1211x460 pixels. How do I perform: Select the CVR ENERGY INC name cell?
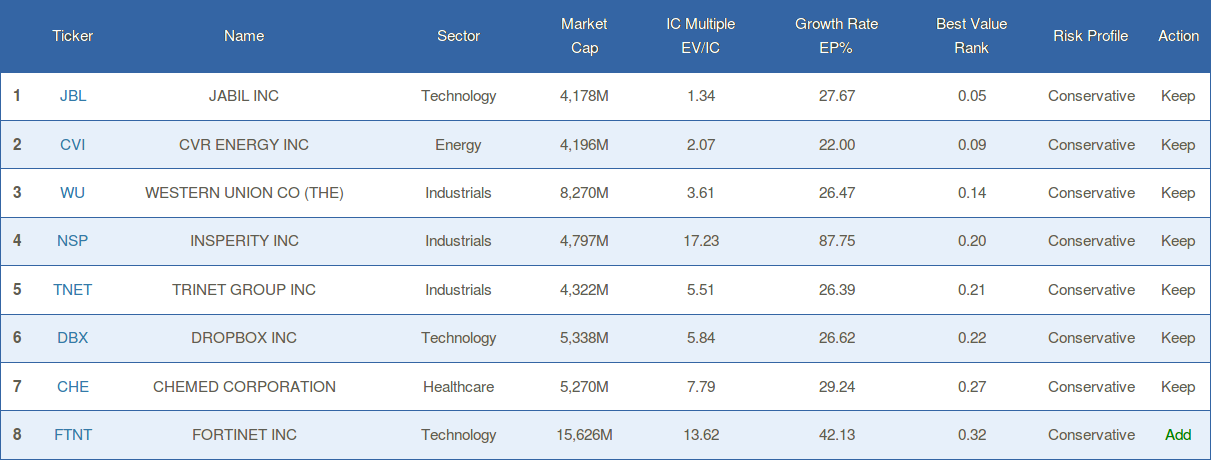pyautogui.click(x=244, y=145)
